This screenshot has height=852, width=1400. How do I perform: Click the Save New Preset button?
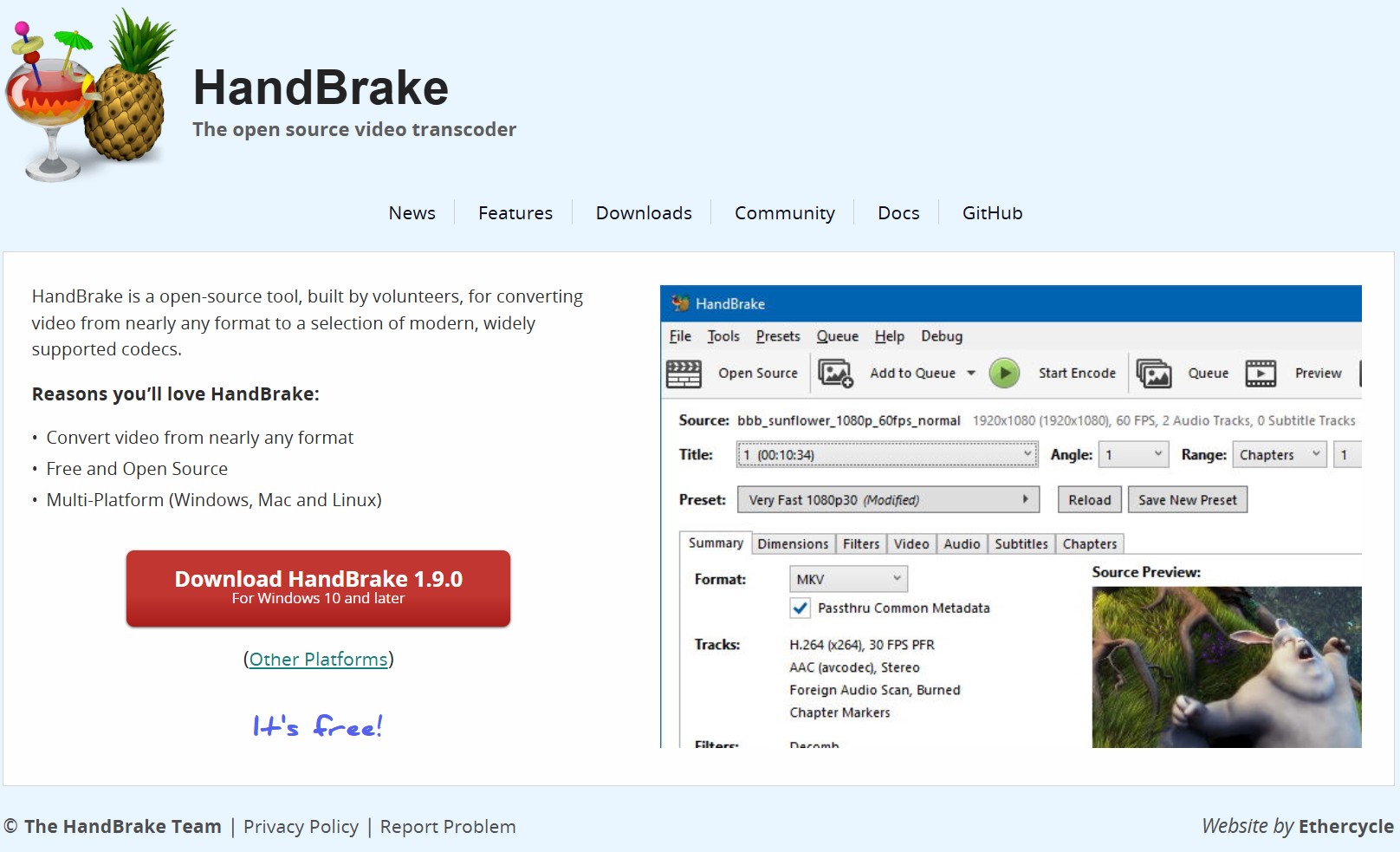1188,500
